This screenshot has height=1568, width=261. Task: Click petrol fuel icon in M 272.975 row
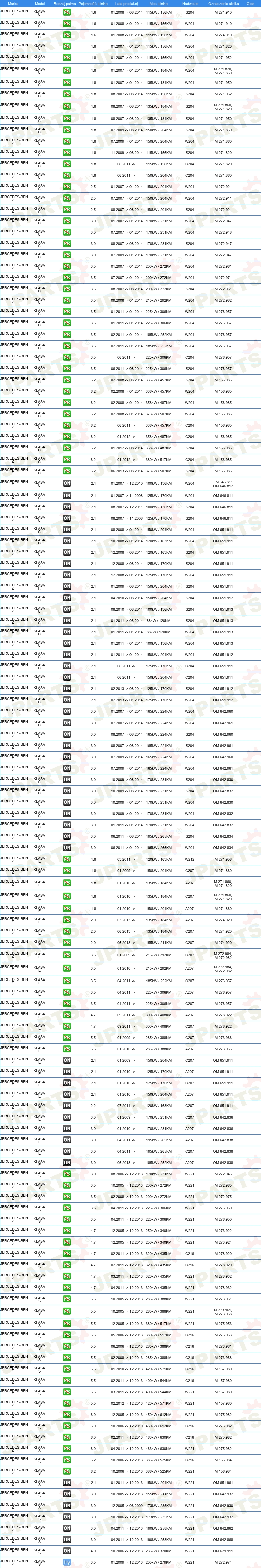67,1197
